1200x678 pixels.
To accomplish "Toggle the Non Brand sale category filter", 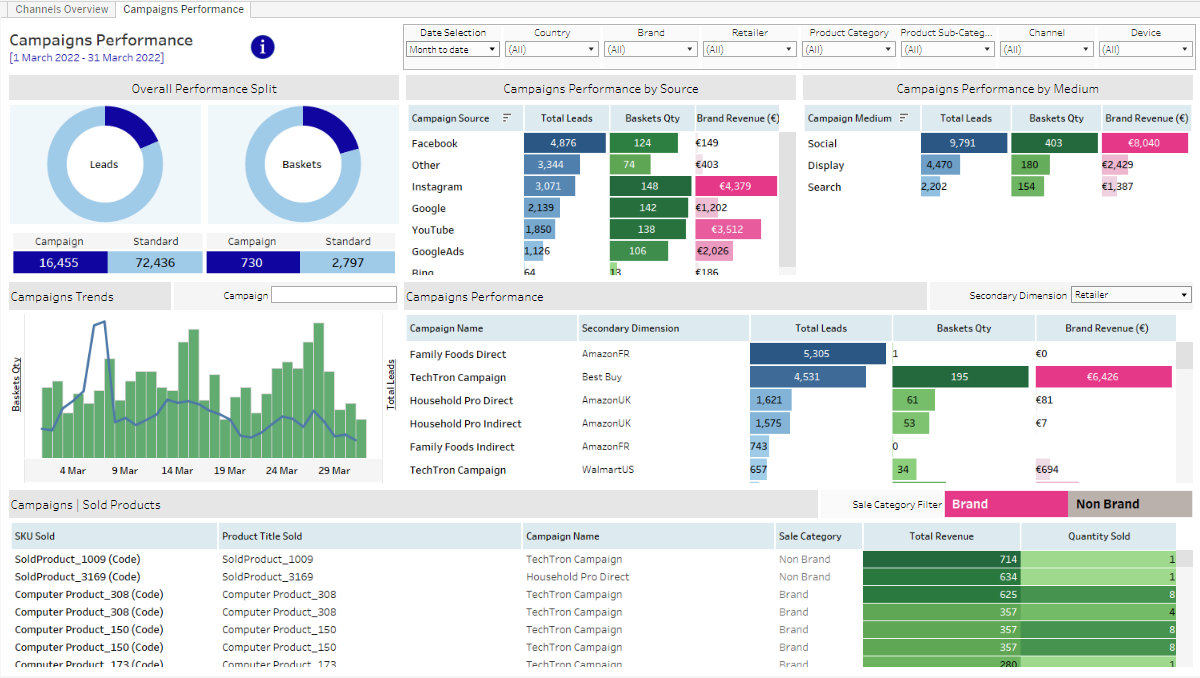I will tap(1130, 504).
